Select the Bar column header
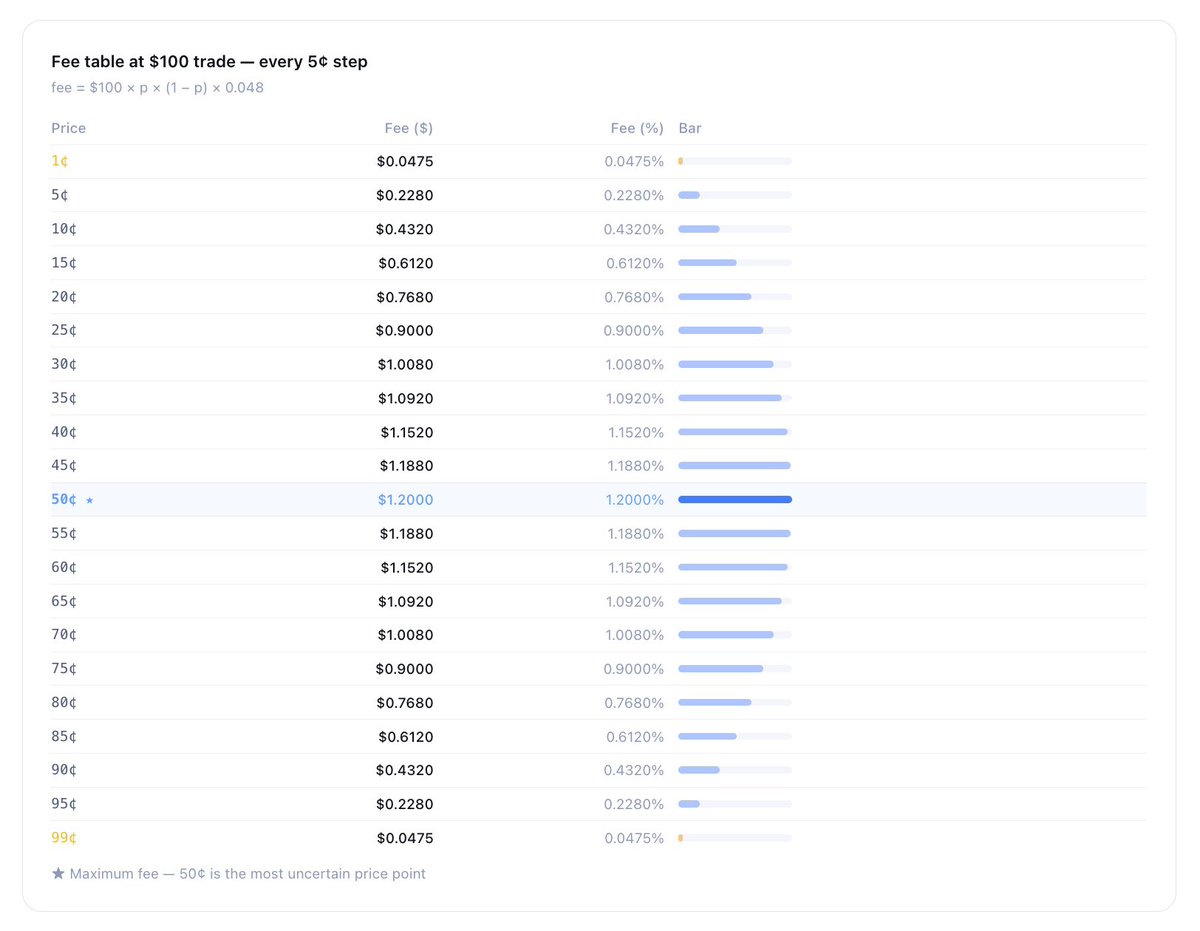1200x931 pixels. click(690, 128)
